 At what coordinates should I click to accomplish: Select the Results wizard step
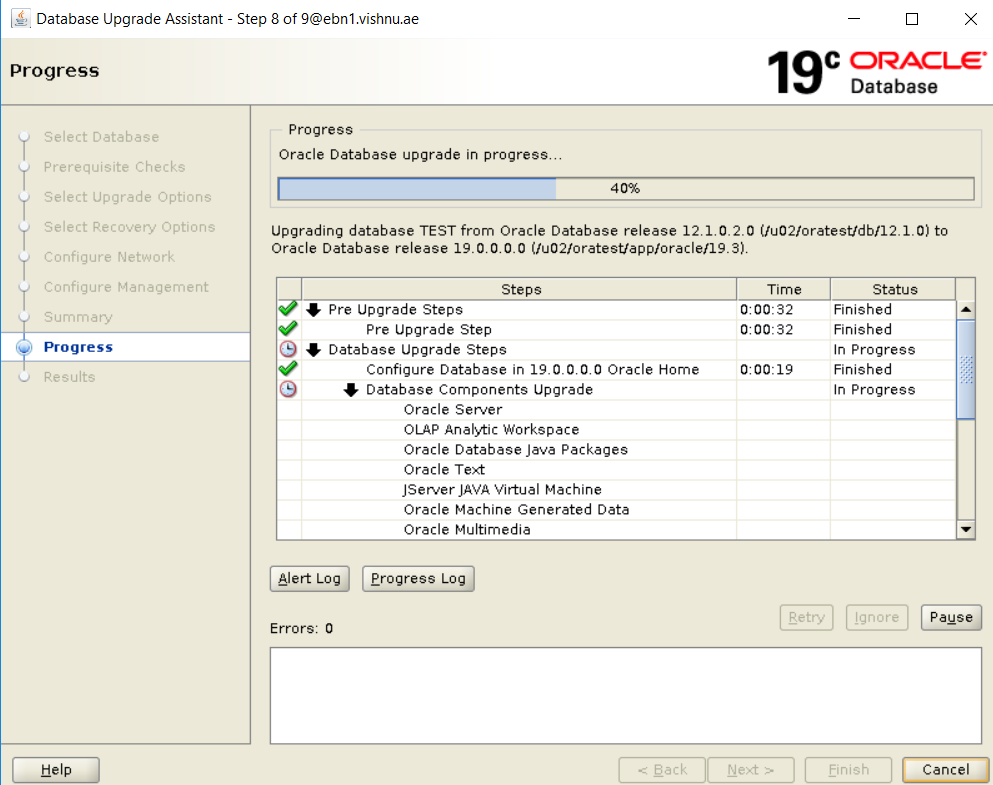(x=69, y=377)
